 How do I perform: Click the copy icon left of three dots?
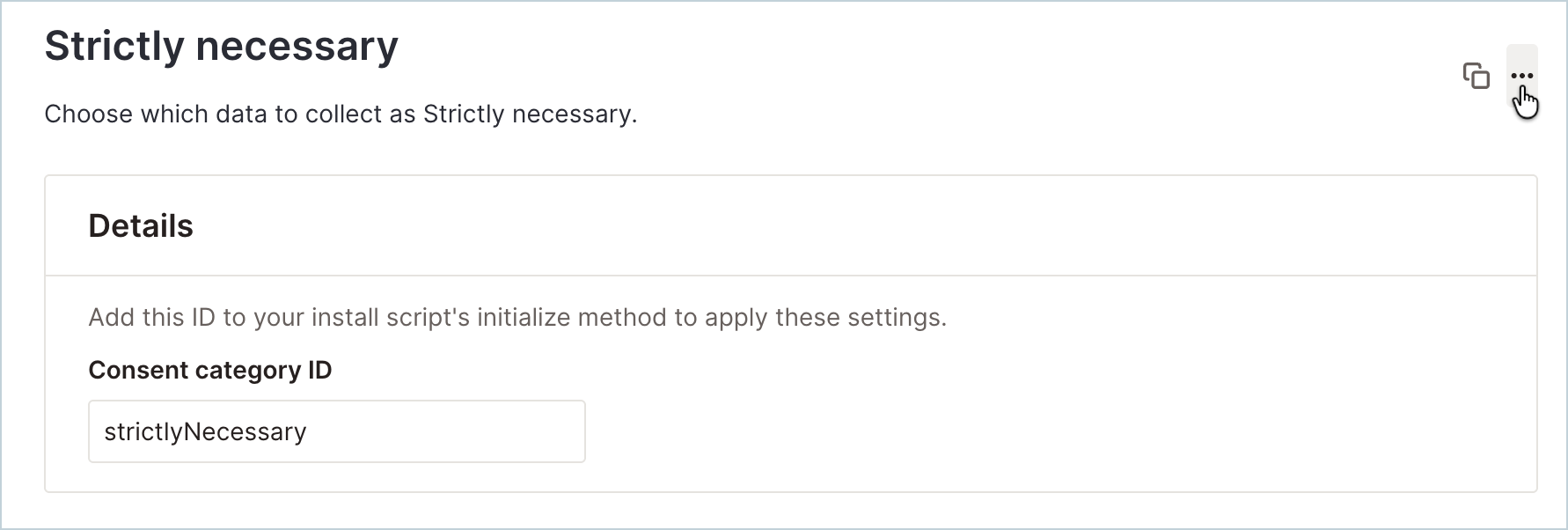pos(1476,76)
